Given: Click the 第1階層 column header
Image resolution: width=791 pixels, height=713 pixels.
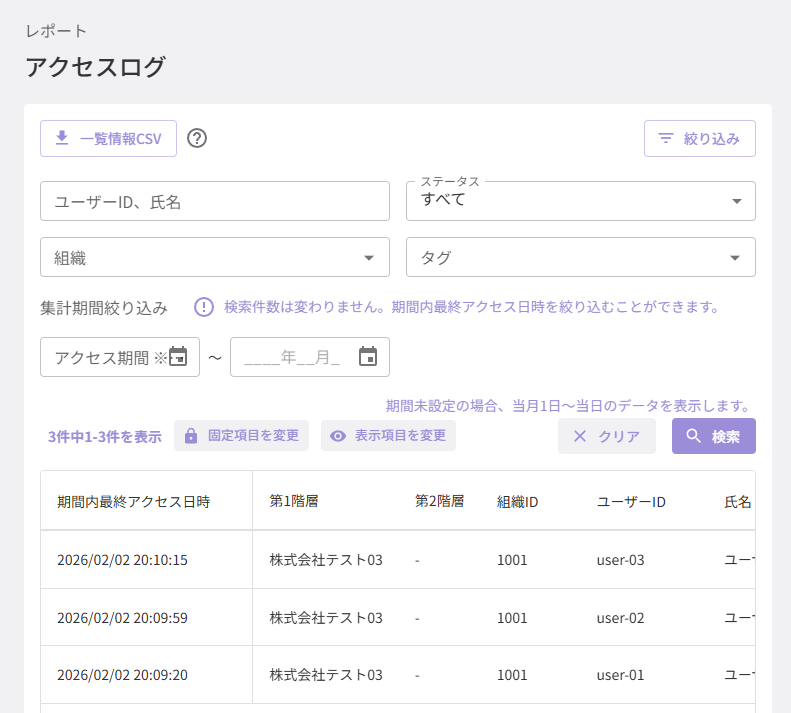Looking at the screenshot, I should (x=294, y=501).
